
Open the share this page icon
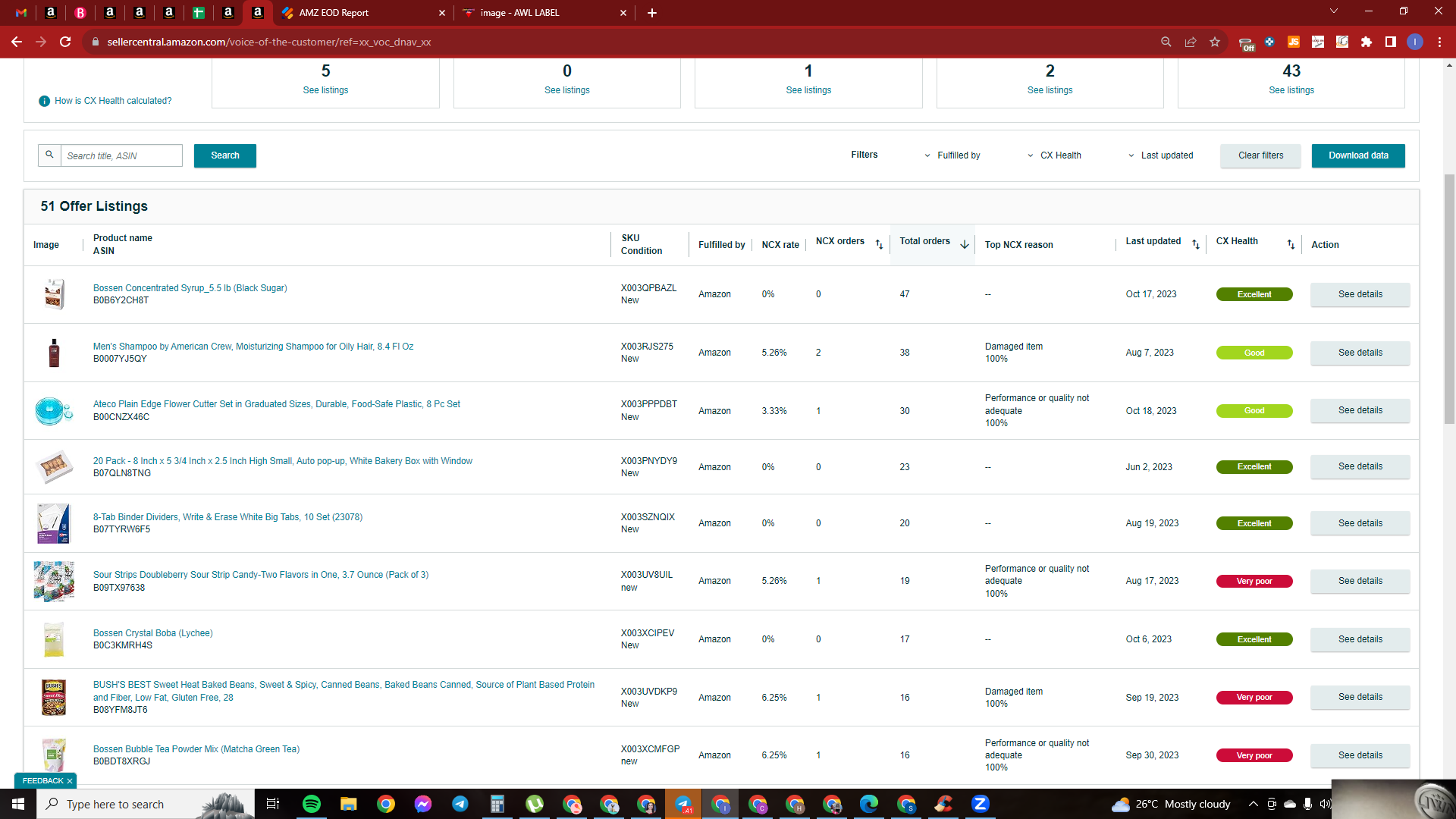point(1191,42)
